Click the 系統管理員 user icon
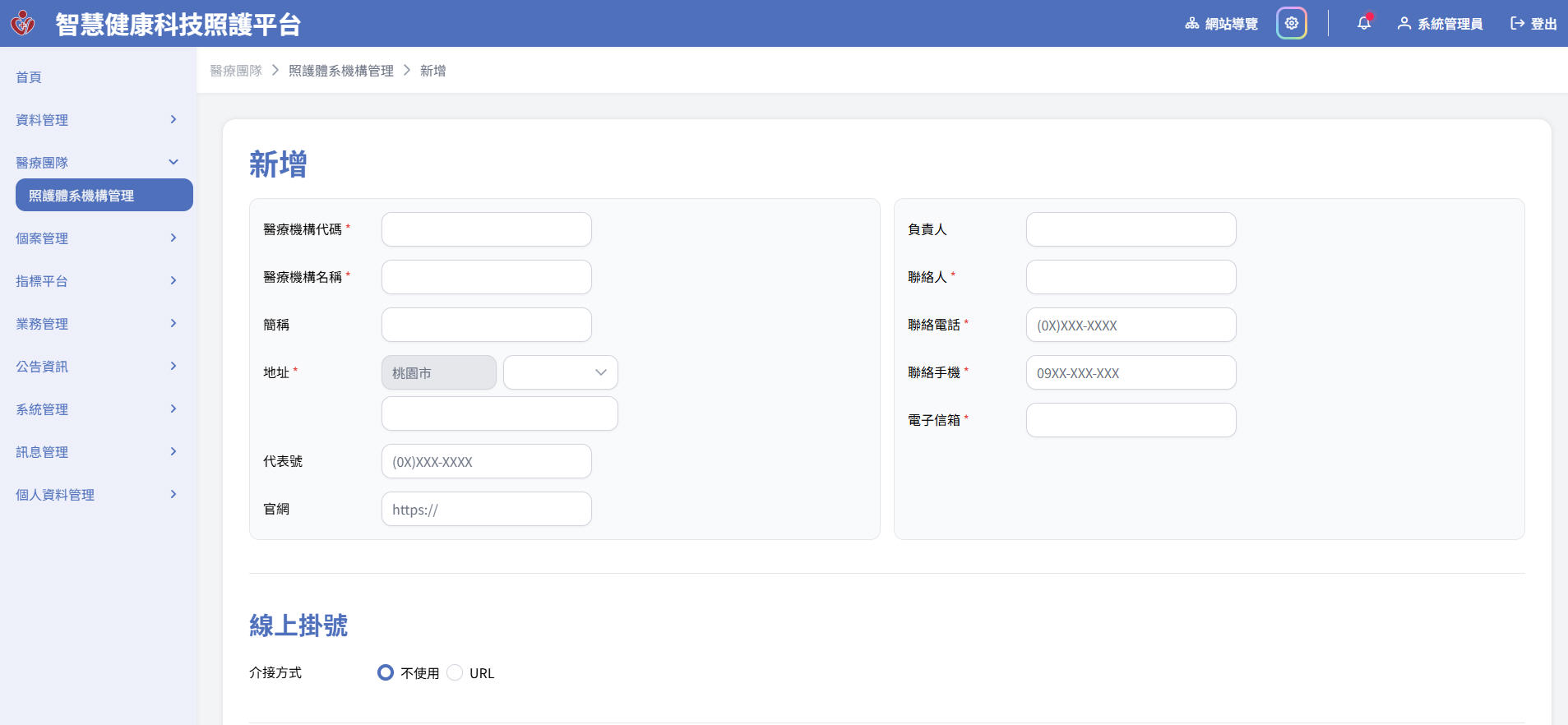The width and height of the screenshot is (1568, 725). 1404,24
